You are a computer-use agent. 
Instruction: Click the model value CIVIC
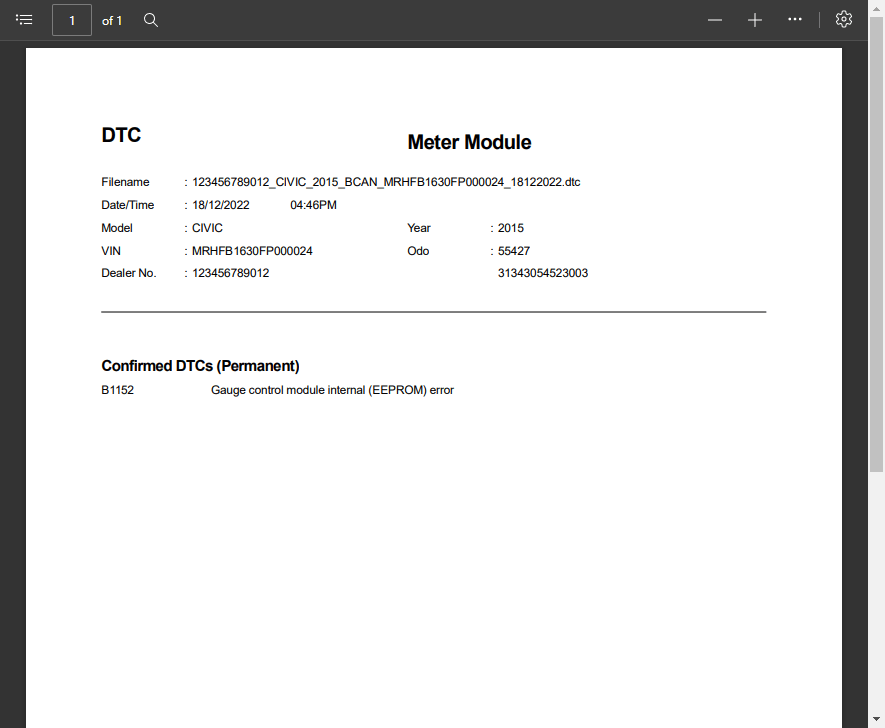207,228
